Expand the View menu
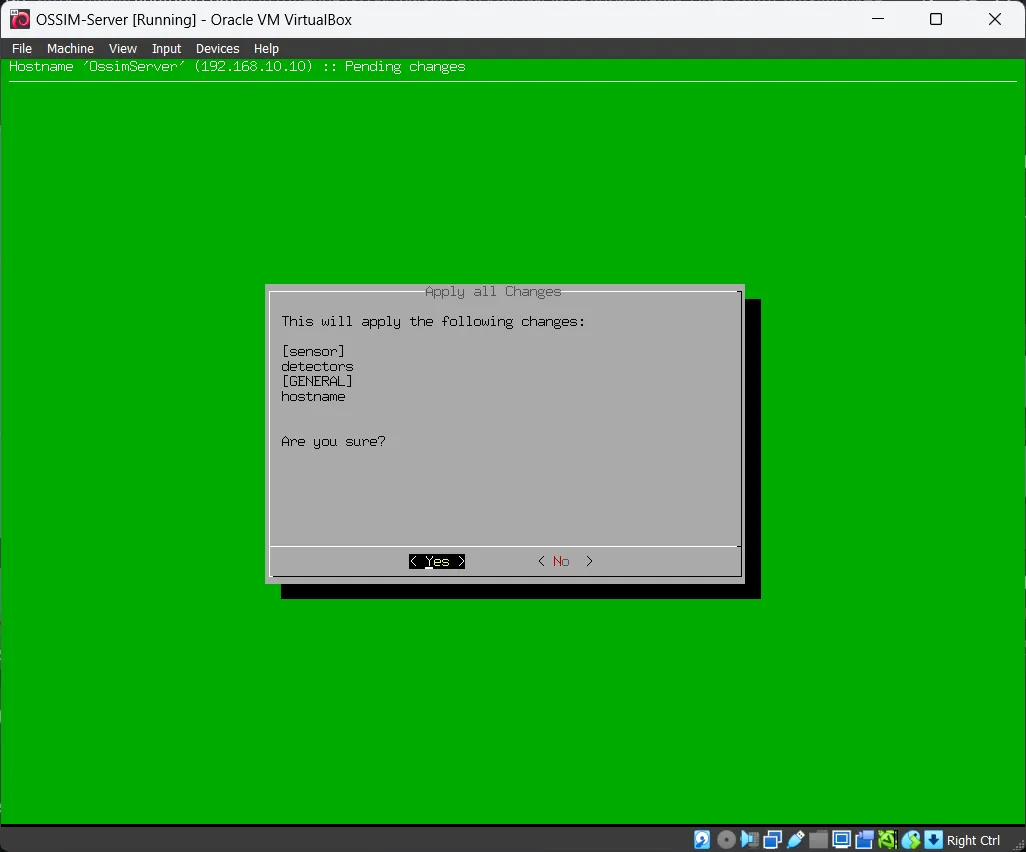1026x852 pixels. [x=123, y=48]
